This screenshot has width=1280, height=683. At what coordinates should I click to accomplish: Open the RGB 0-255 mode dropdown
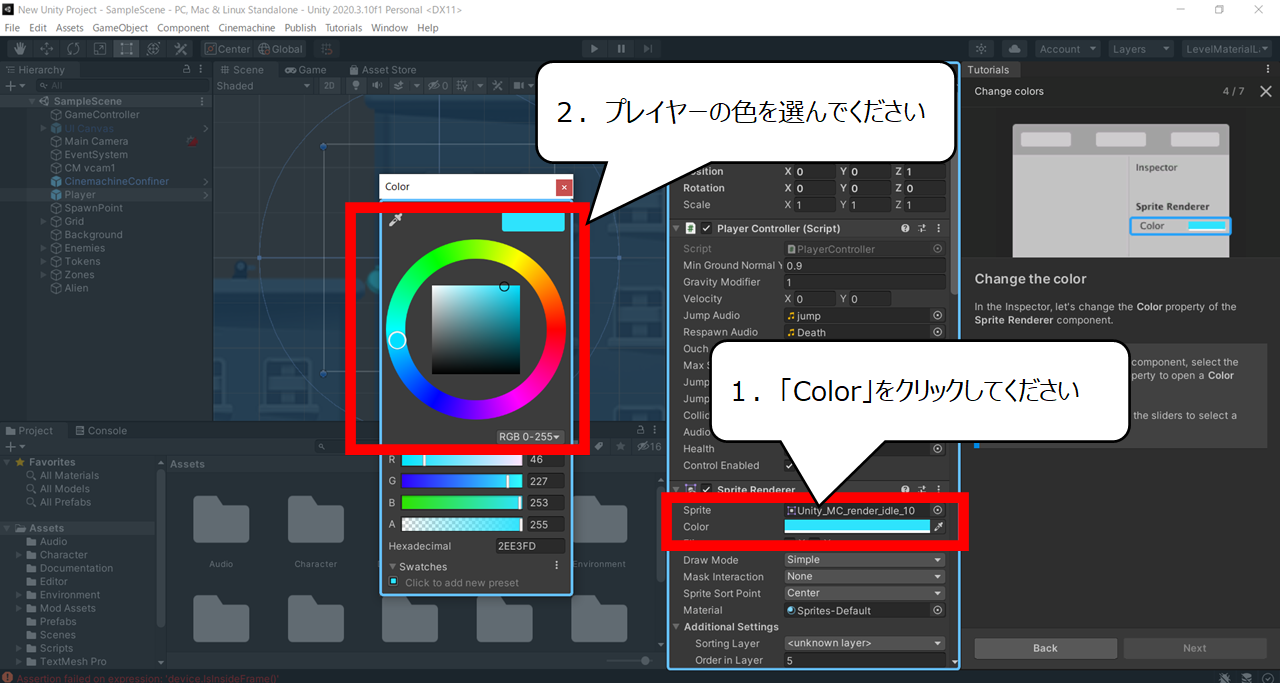tap(530, 437)
